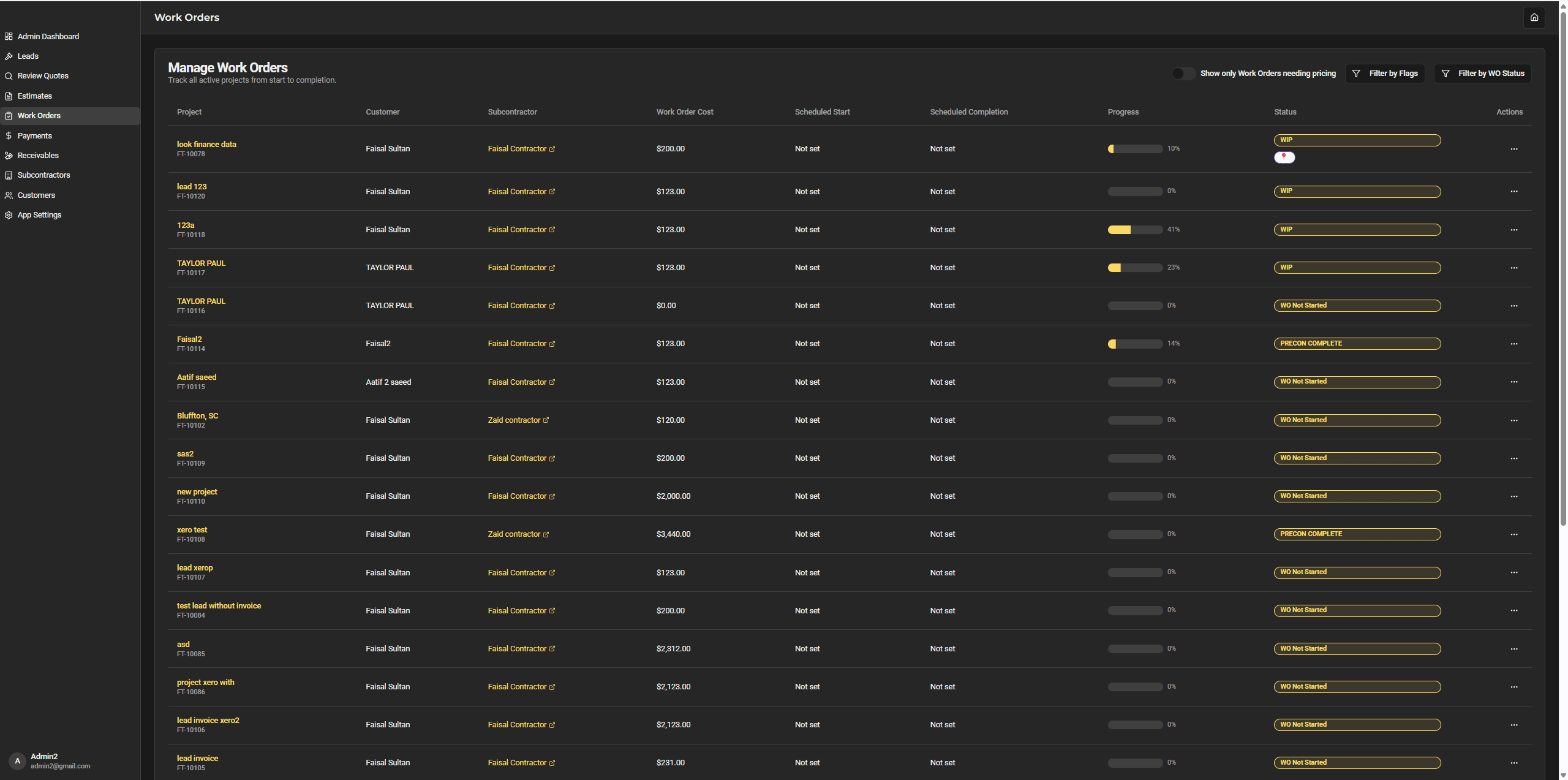Screen dimensions: 1568x780
Task: Open actions menu for lead 123 row
Action: click(x=1513, y=191)
